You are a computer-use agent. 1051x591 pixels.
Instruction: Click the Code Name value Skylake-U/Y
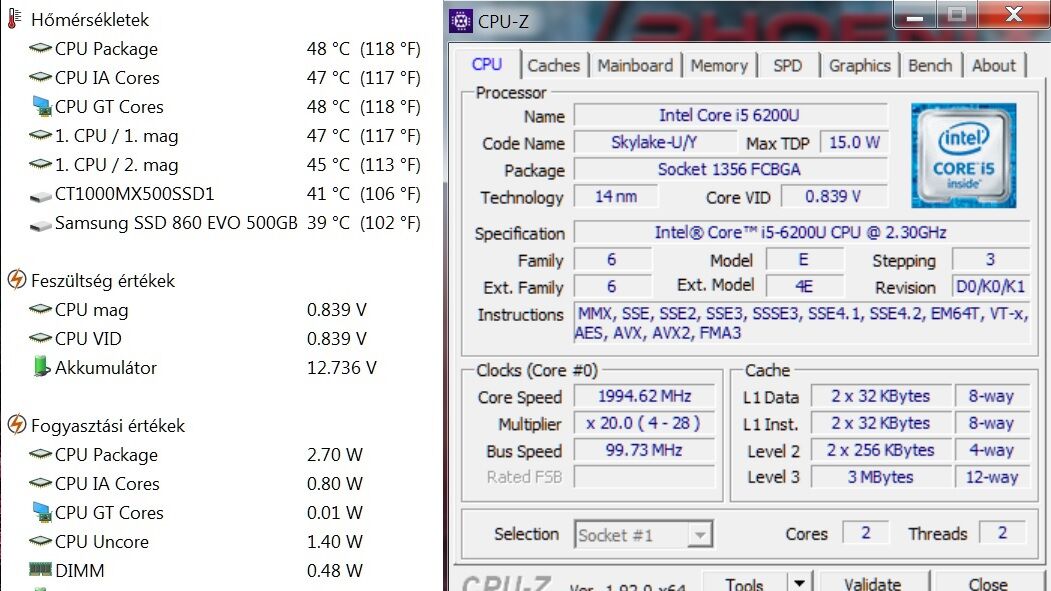click(x=654, y=142)
